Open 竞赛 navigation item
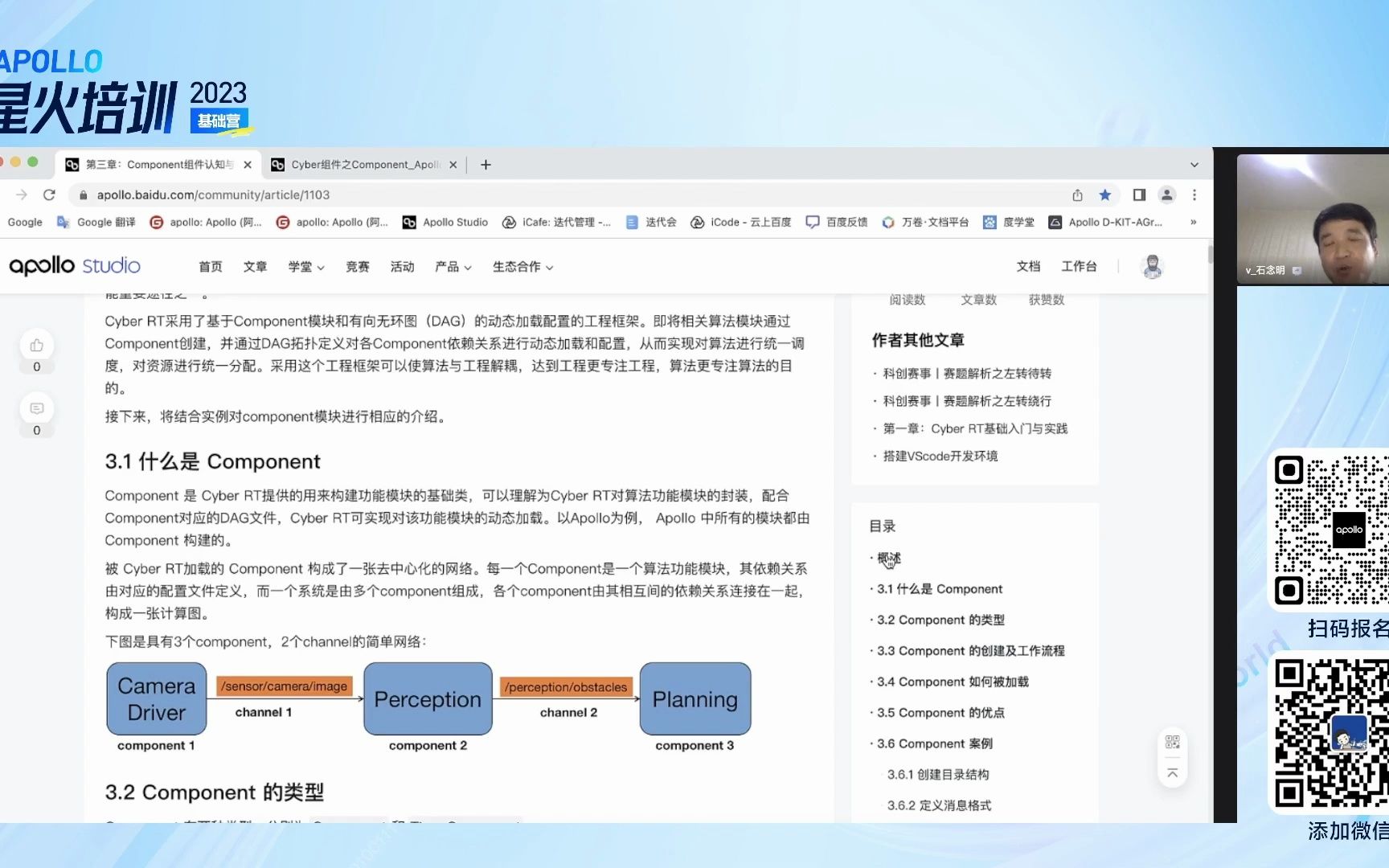Viewport: 1389px width, 868px height. tap(358, 267)
